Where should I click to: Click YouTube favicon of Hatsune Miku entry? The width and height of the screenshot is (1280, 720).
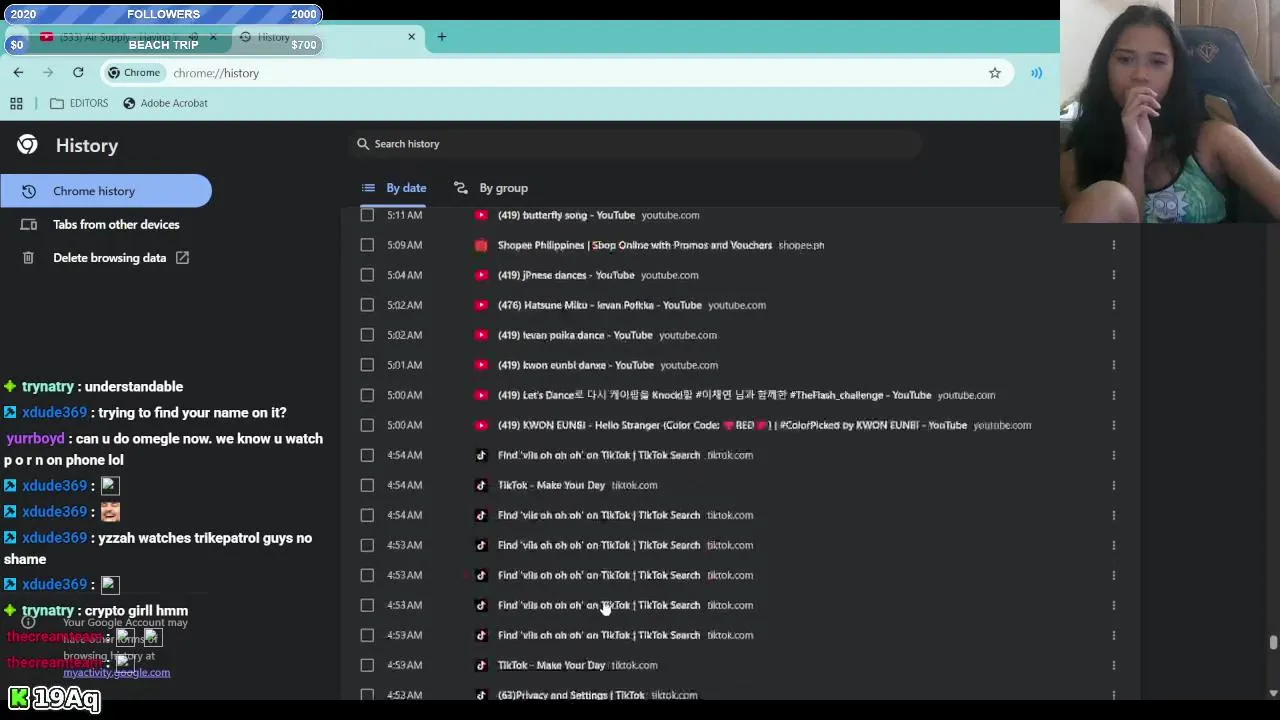(481, 305)
